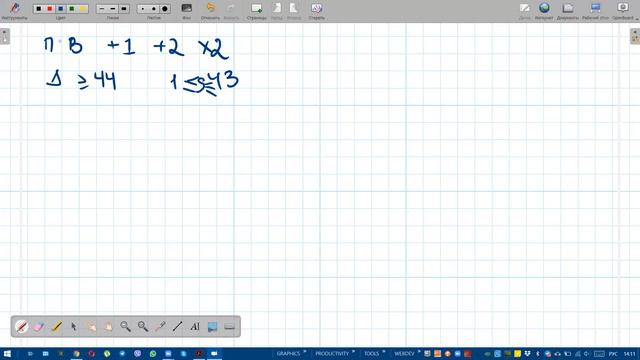Open the Фон background chooser

pos(187,11)
